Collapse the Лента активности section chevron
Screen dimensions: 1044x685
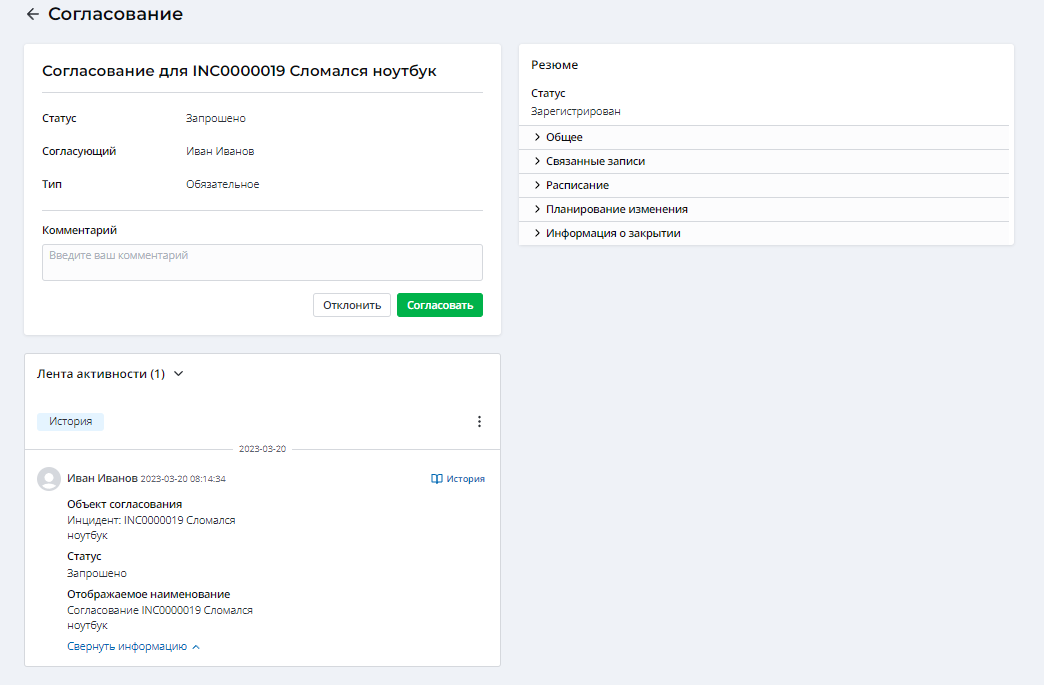[179, 374]
